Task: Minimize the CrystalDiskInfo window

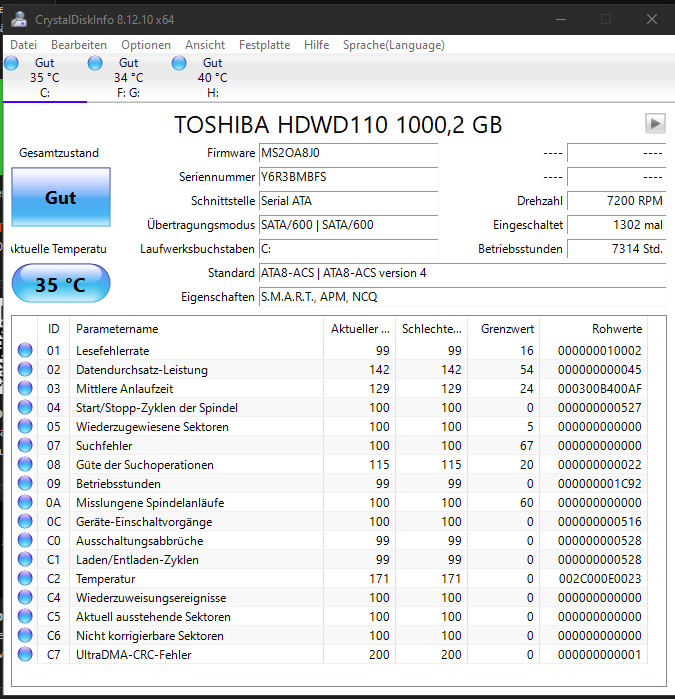Action: pyautogui.click(x=561, y=19)
